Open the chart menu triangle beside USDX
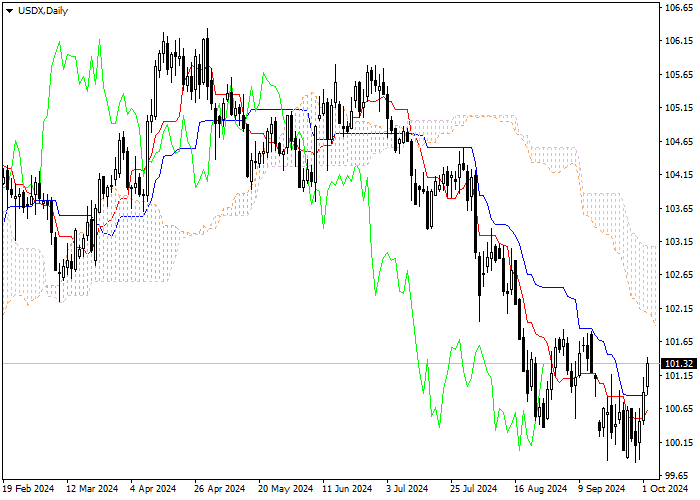This screenshot has height=500, width=700. pos(9,11)
